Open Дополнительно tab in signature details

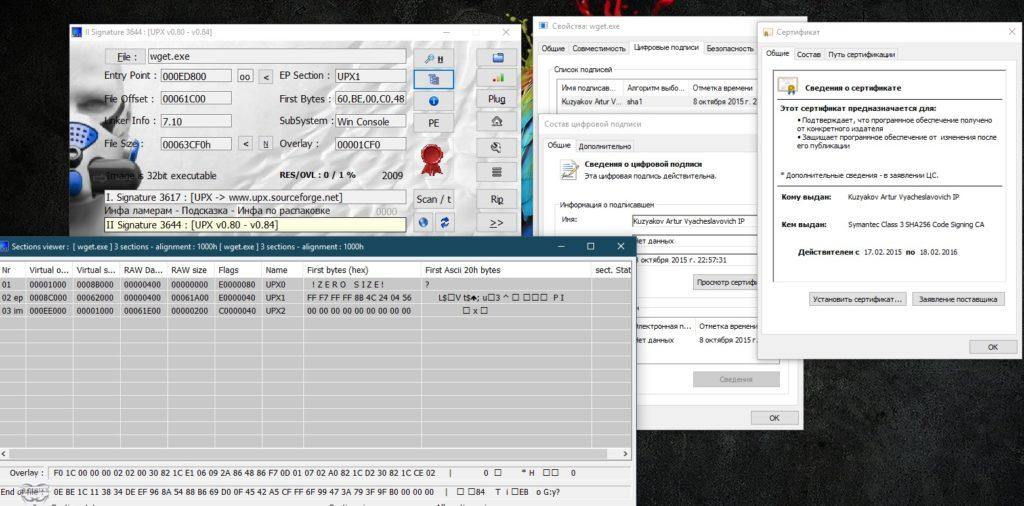pyautogui.click(x=605, y=146)
